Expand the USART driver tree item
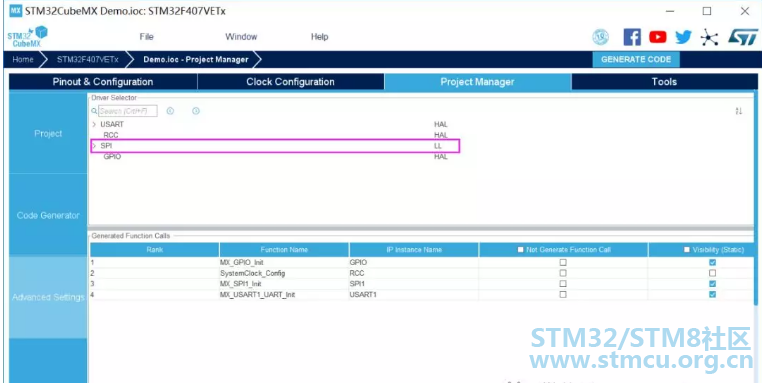The image size is (762, 383). [x=94, y=124]
